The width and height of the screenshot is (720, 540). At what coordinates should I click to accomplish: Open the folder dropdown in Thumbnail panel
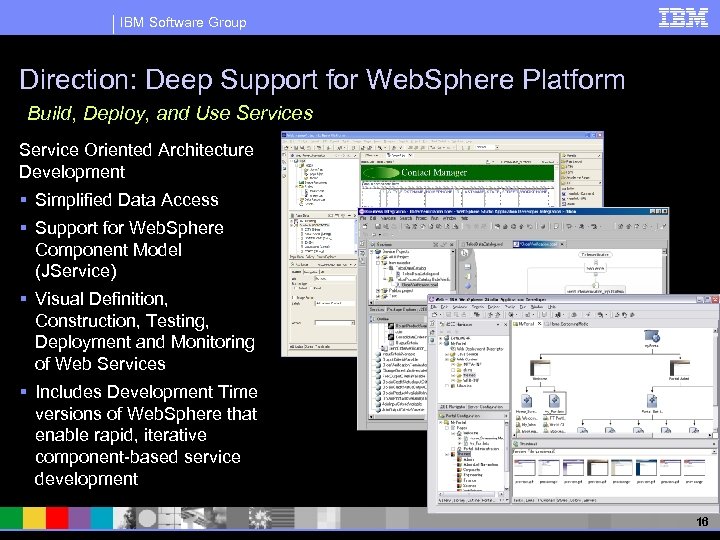point(714,452)
